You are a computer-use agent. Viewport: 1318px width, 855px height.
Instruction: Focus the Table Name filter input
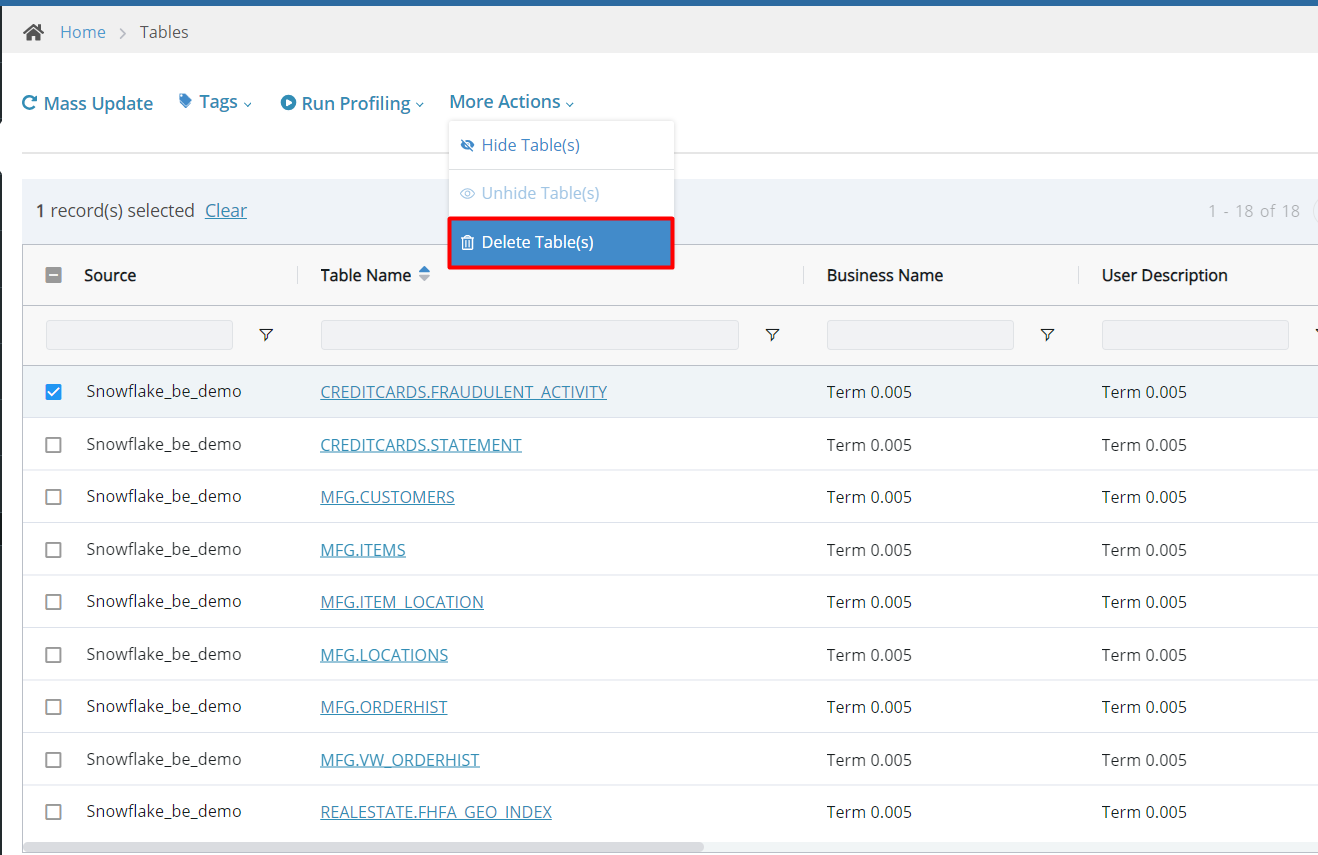530,335
